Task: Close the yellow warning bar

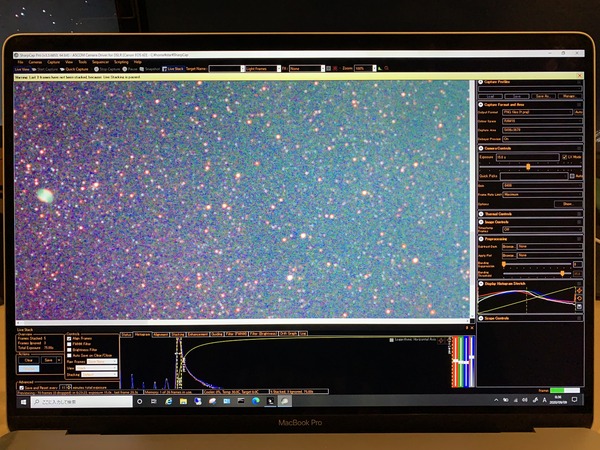Action: pos(579,76)
